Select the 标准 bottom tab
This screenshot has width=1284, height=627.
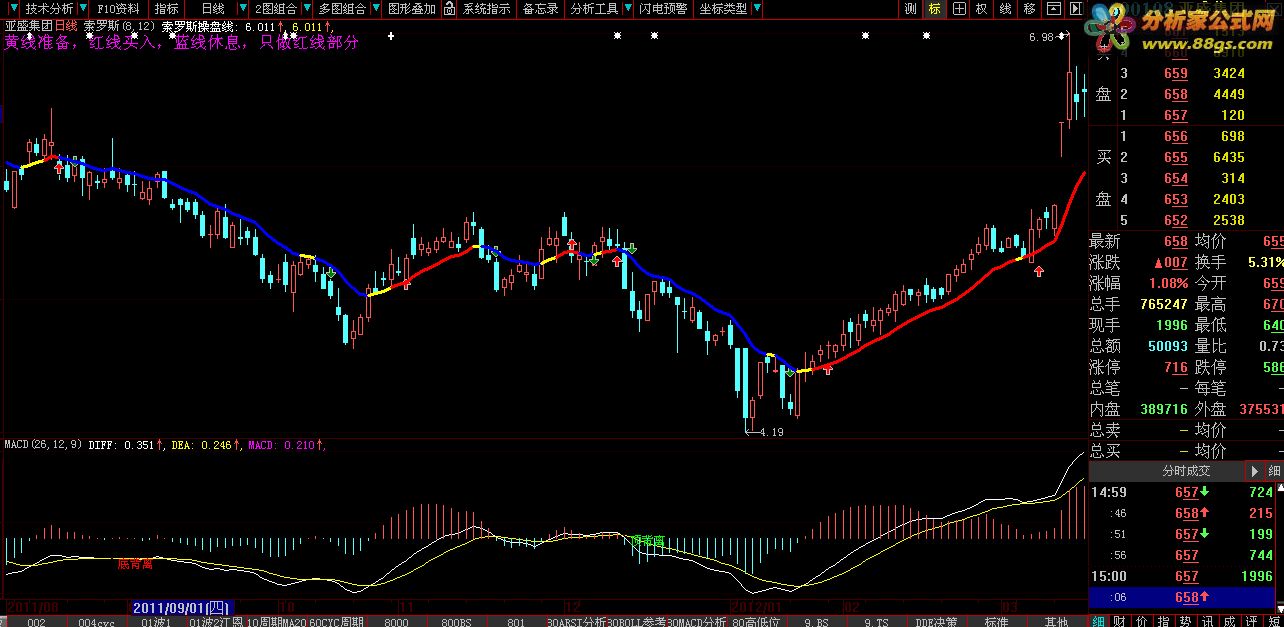coord(996,621)
